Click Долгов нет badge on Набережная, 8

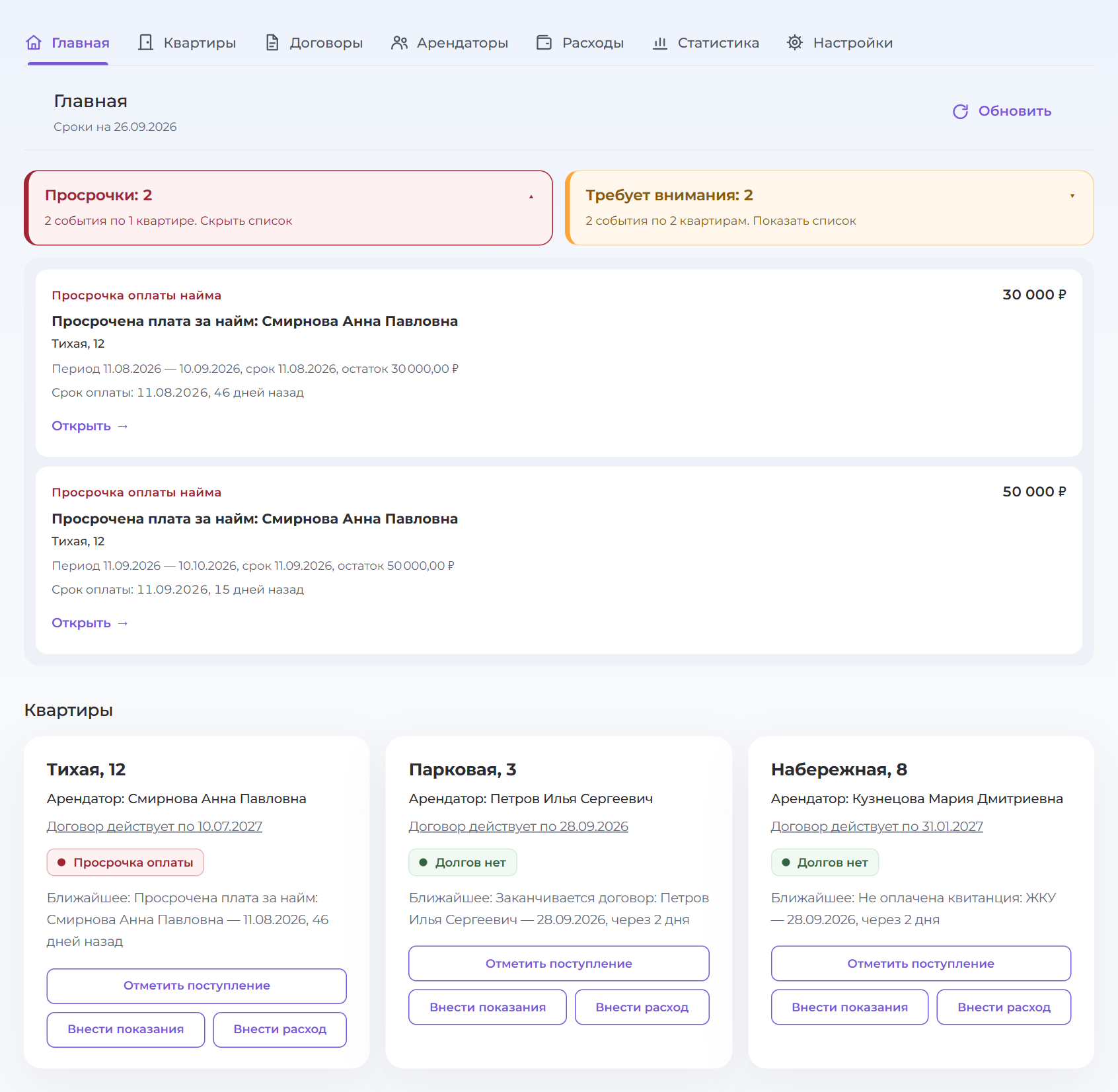click(825, 863)
